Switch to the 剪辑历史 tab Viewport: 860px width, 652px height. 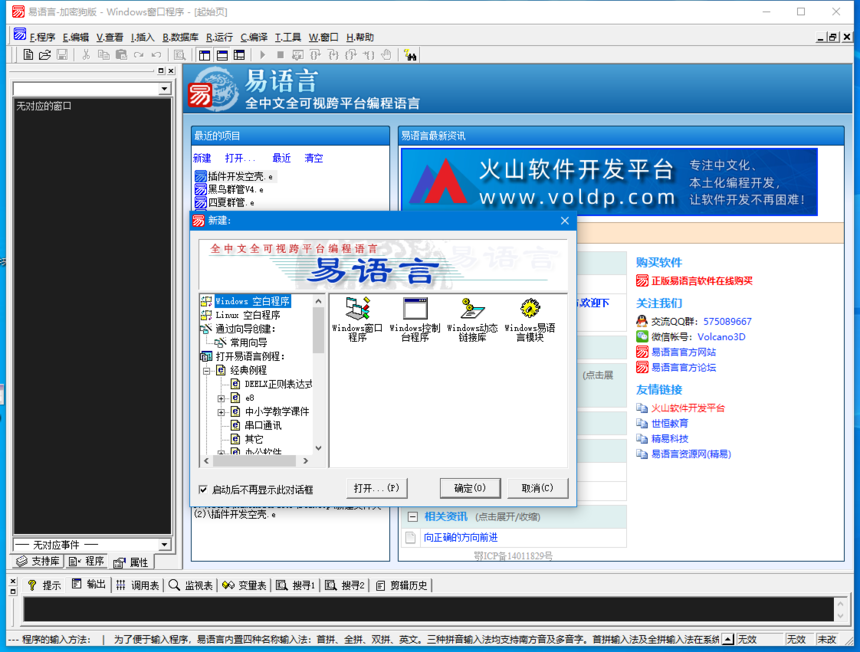coord(402,585)
